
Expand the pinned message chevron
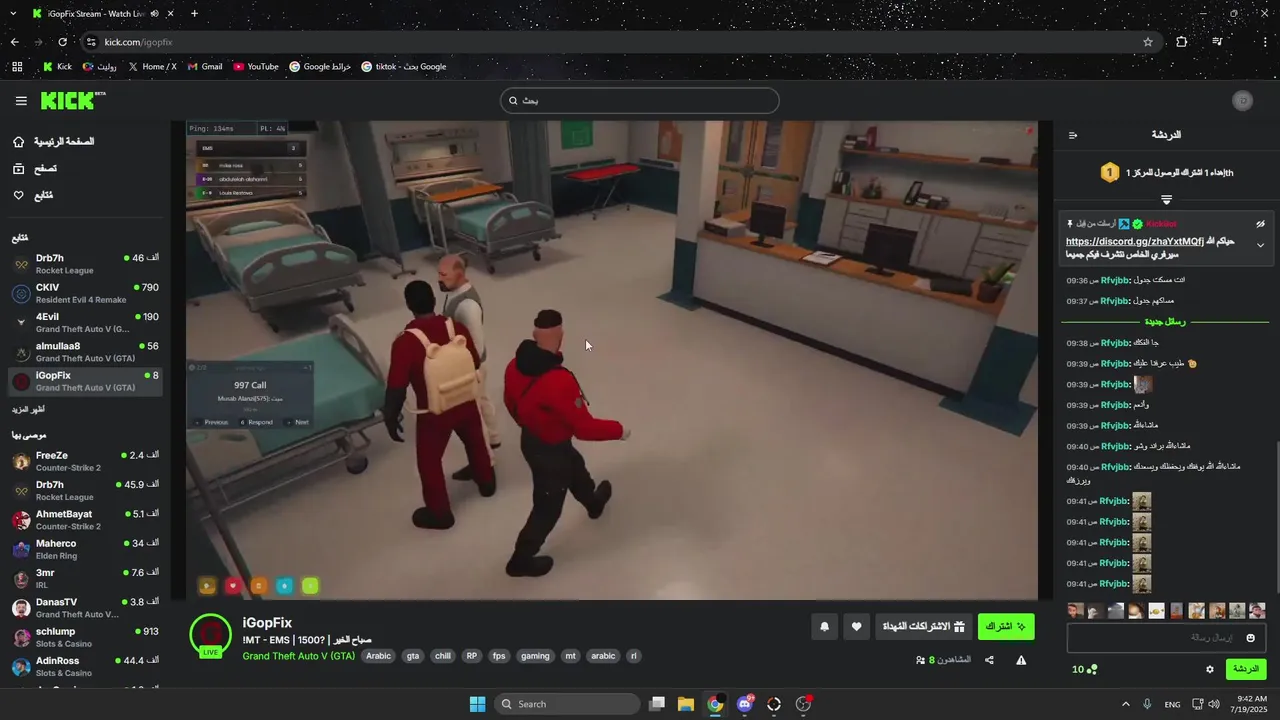pos(1260,245)
